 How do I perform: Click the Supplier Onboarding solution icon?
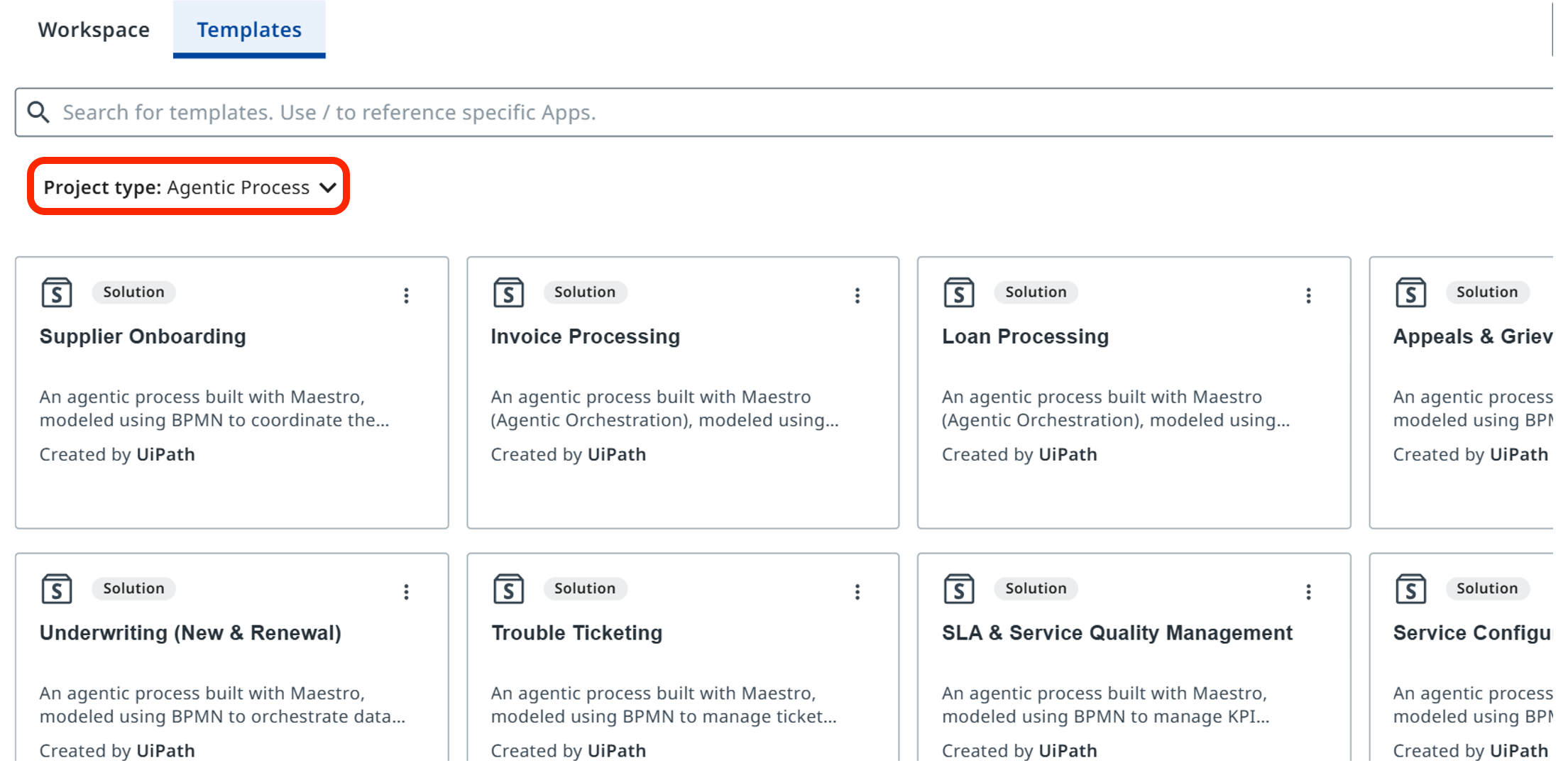tap(57, 292)
